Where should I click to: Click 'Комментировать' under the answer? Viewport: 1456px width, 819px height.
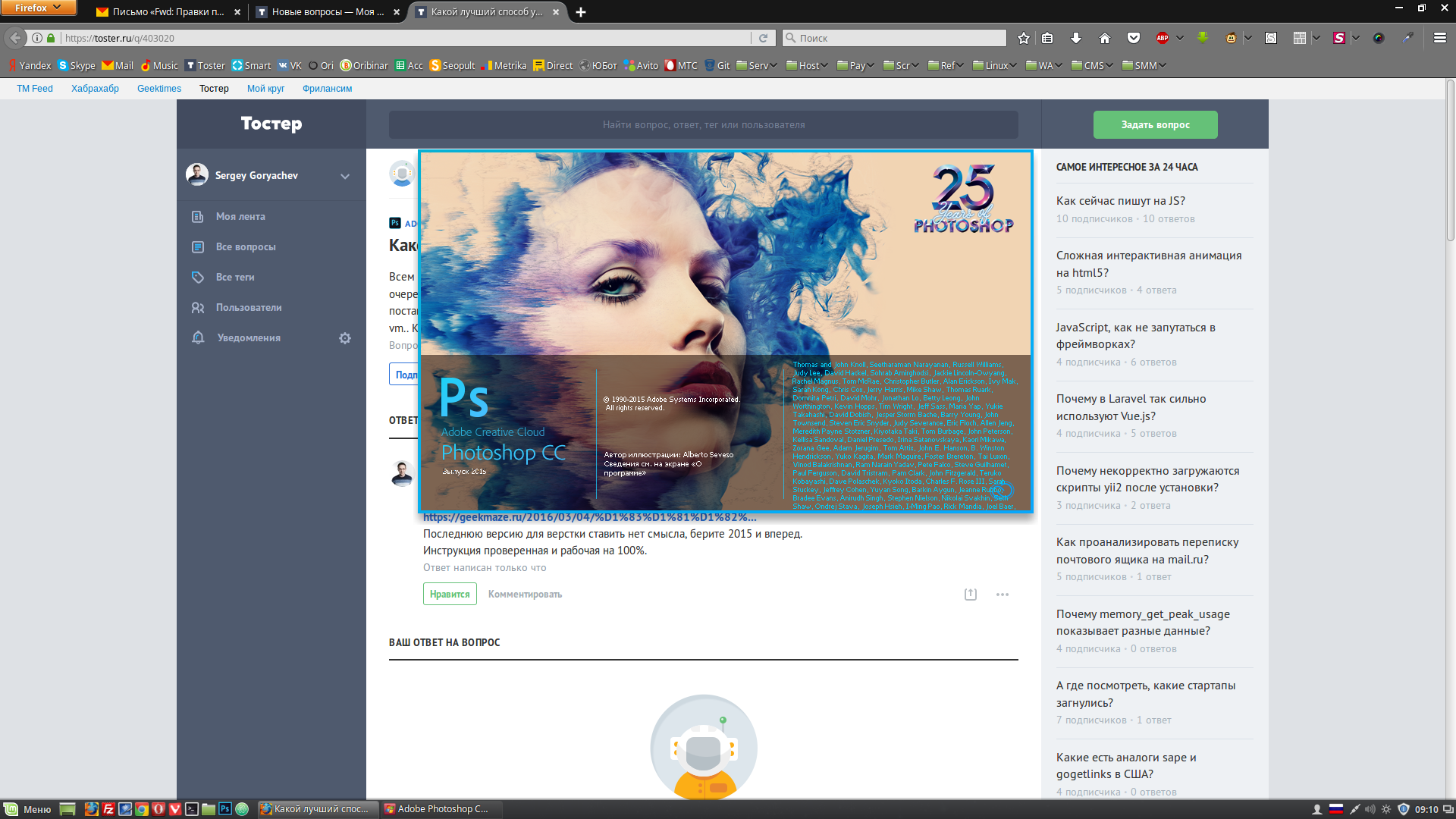525,595
